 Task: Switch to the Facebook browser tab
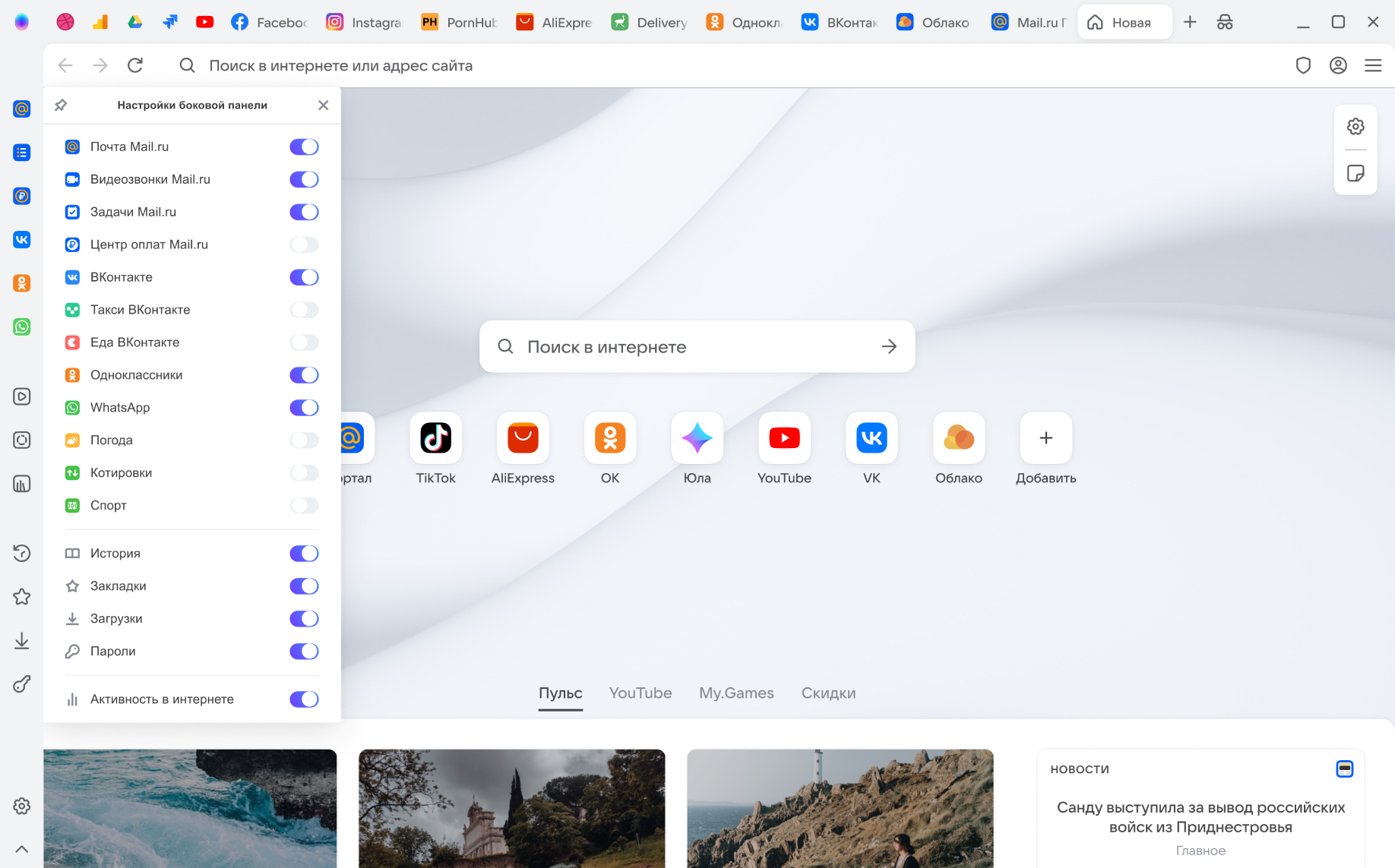269,22
